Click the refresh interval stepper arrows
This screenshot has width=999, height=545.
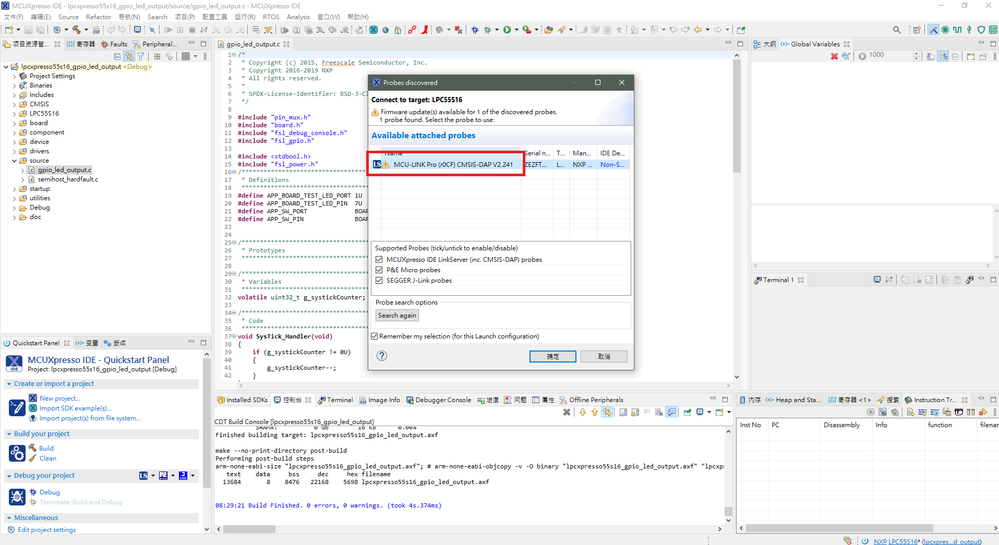916,56
